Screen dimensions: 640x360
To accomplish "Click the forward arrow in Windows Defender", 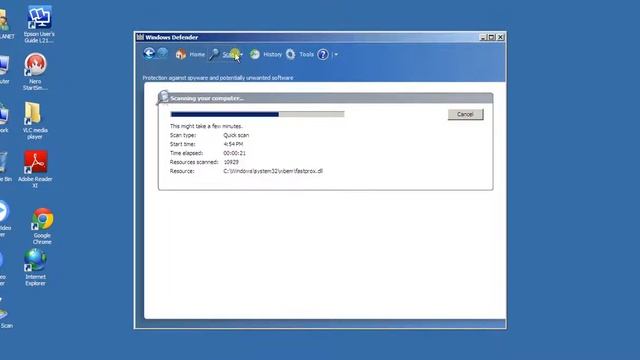I will [x=162, y=53].
